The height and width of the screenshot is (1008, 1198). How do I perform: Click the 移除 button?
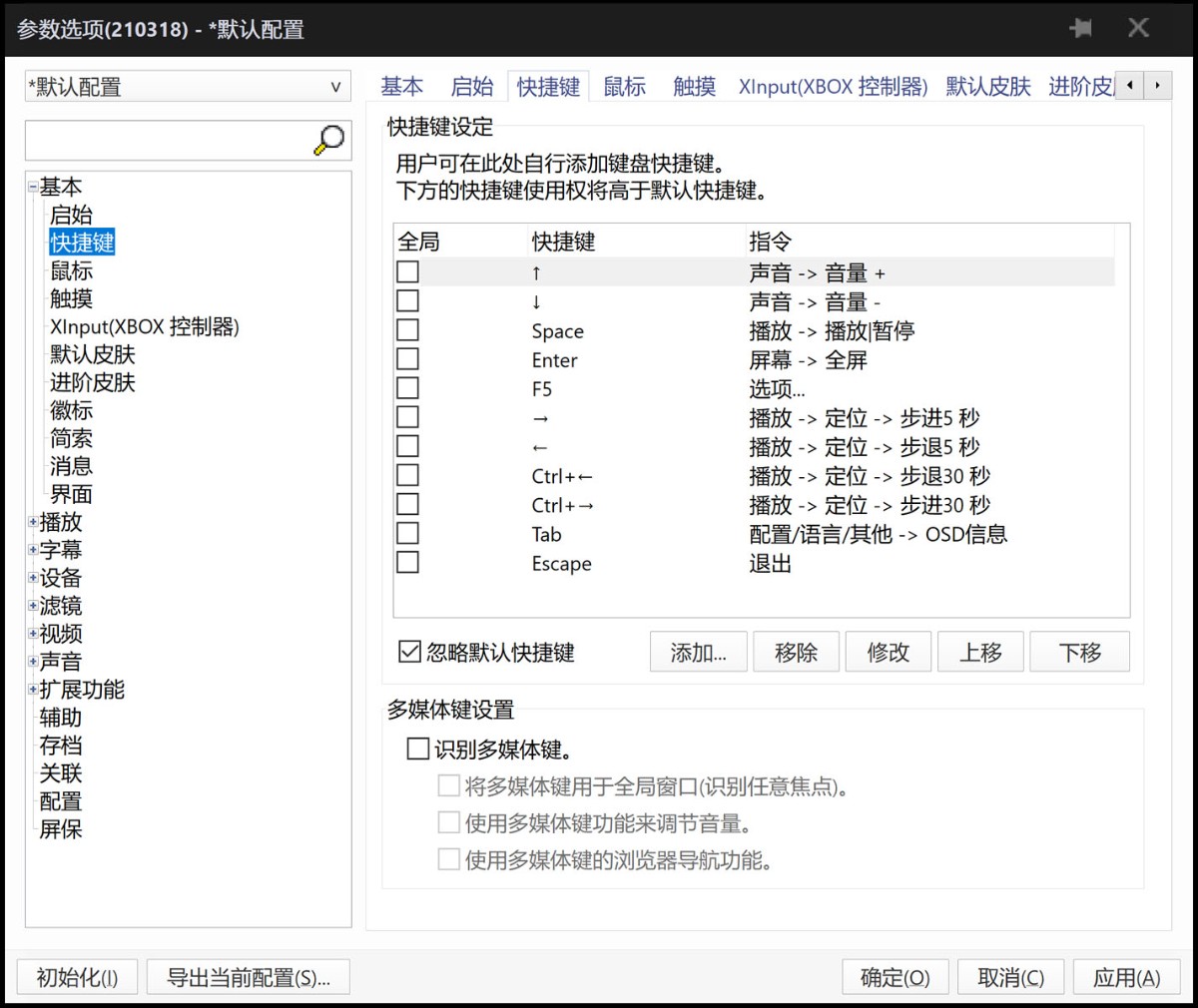pos(796,653)
